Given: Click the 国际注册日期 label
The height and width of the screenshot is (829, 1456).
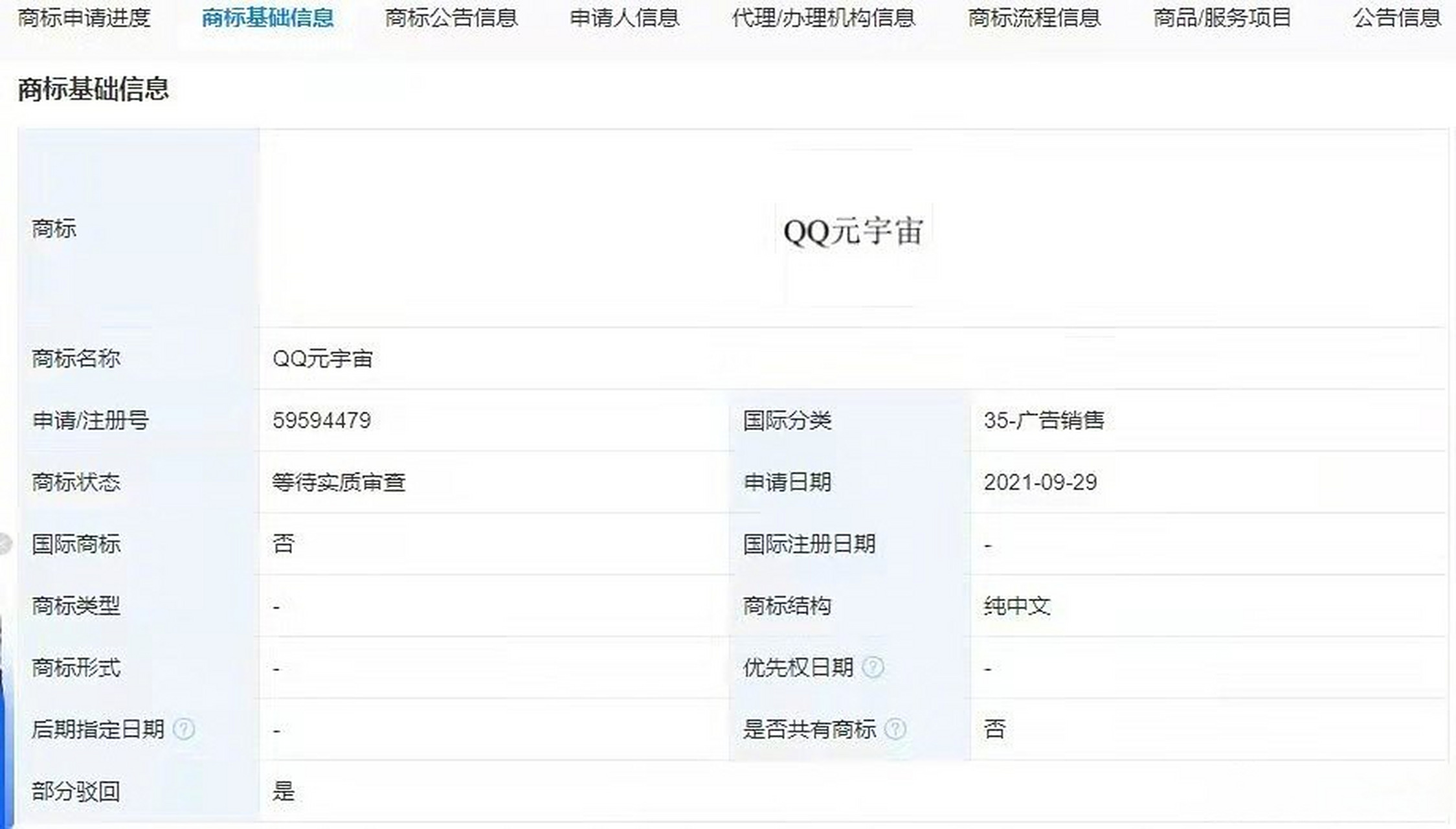Looking at the screenshot, I should [x=809, y=544].
